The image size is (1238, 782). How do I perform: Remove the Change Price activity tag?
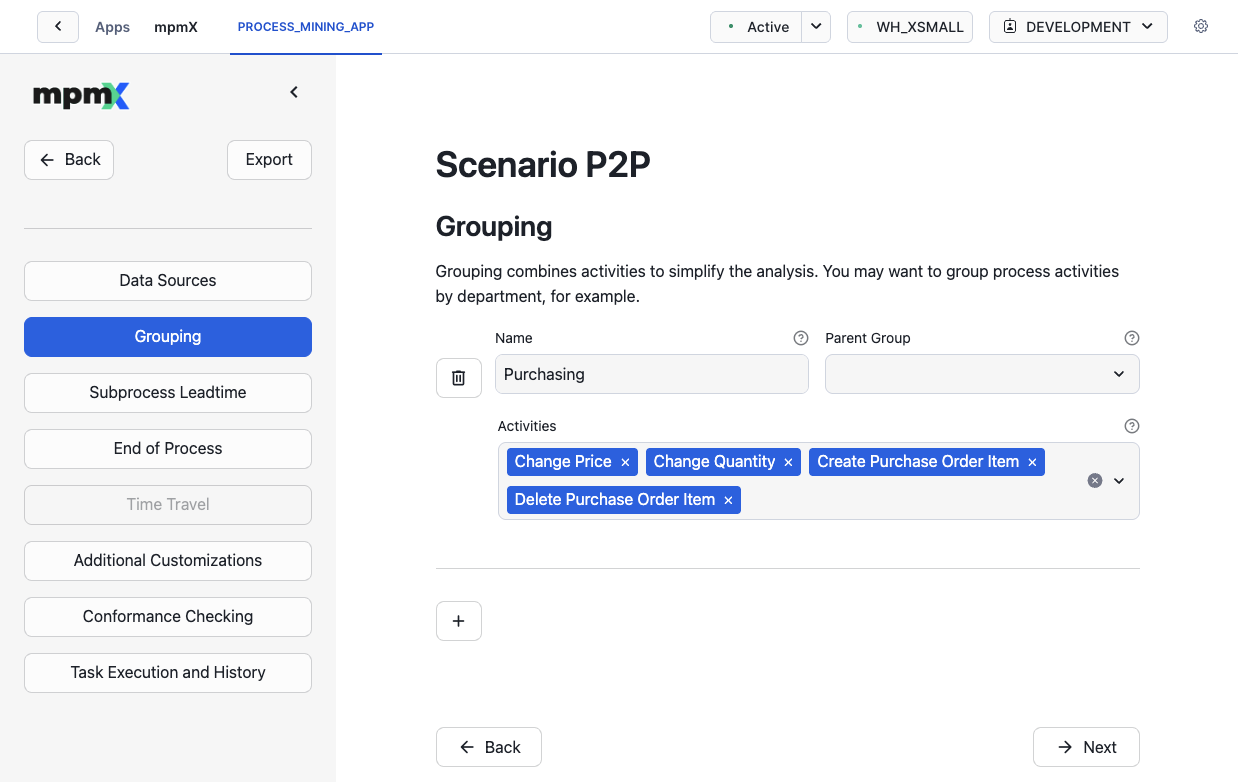[x=625, y=462]
